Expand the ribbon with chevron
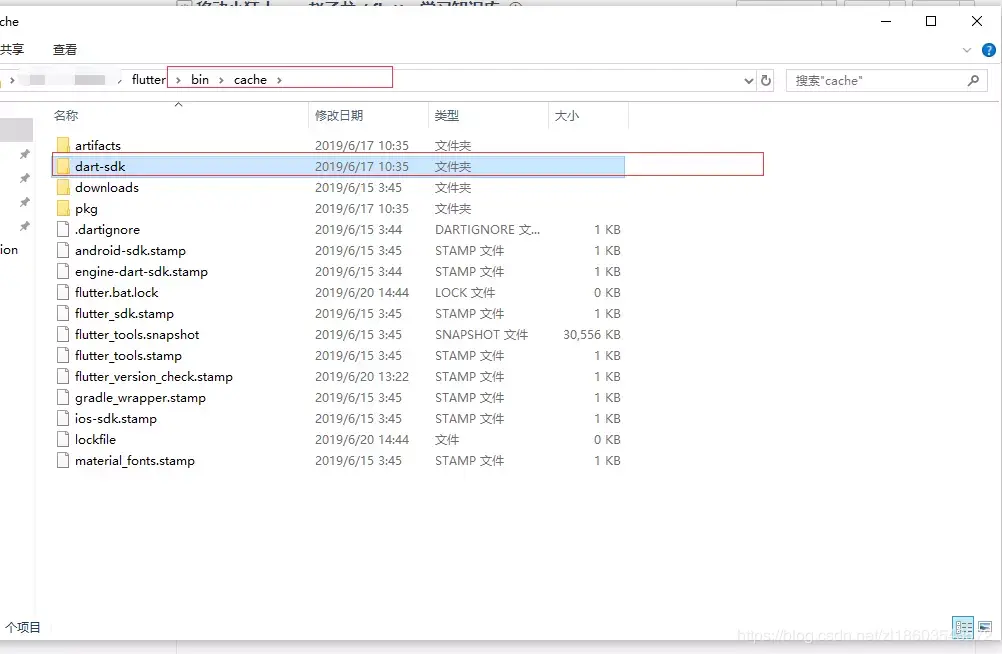Image resolution: width=1002 pixels, height=654 pixels. 967,50
